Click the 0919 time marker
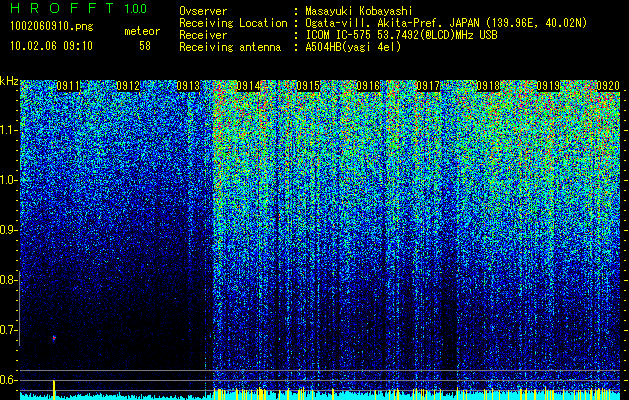 [x=548, y=85]
